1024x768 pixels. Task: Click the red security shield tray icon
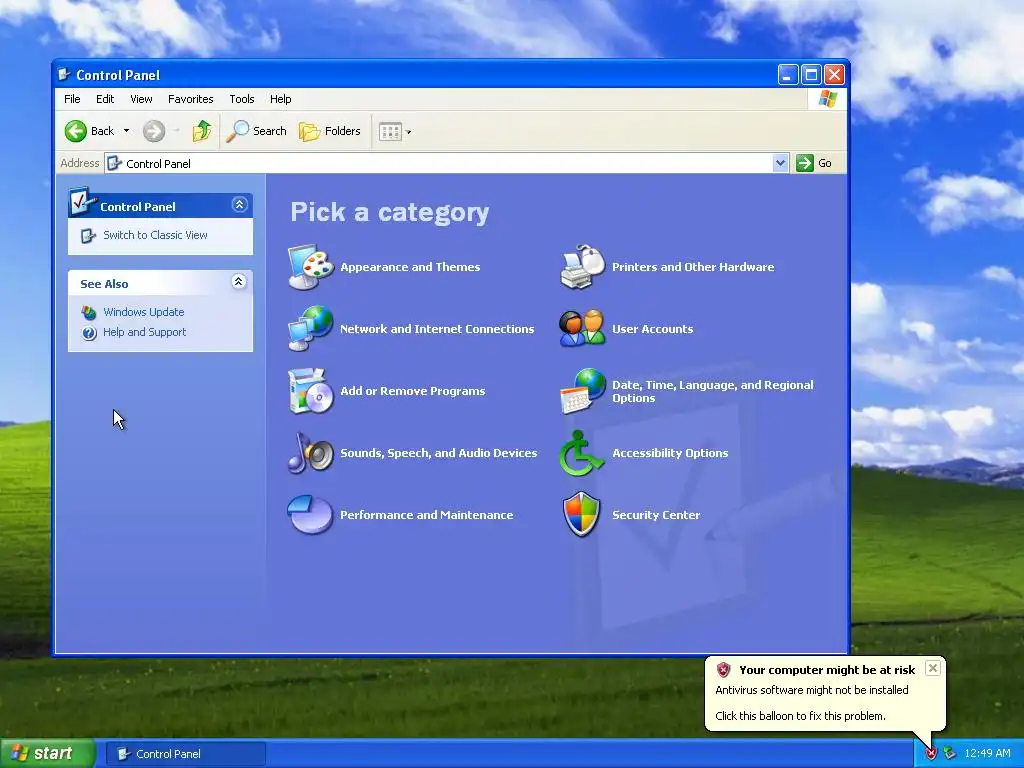(931, 754)
